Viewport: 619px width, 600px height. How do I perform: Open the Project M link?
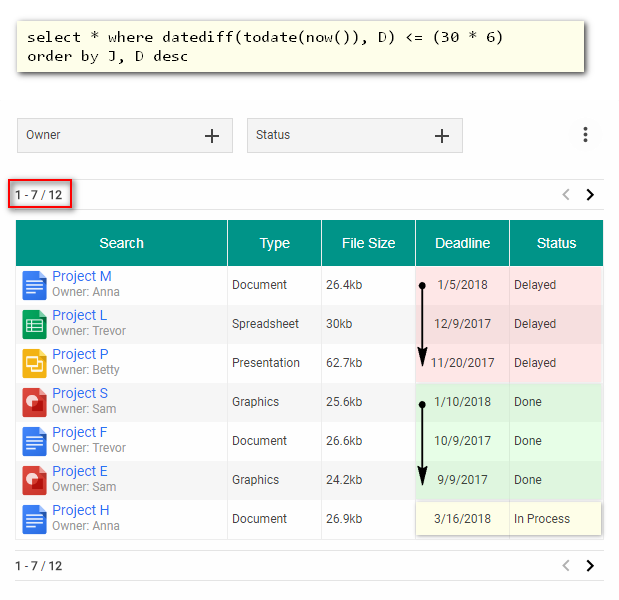(x=82, y=277)
